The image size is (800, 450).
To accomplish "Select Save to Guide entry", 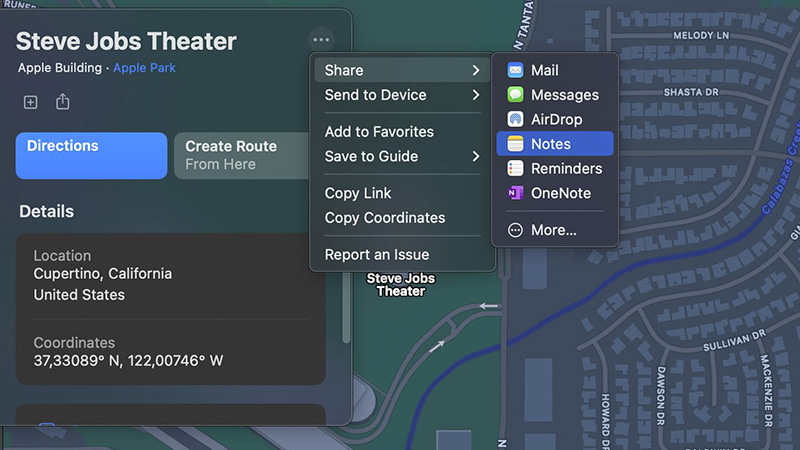I will (402, 156).
